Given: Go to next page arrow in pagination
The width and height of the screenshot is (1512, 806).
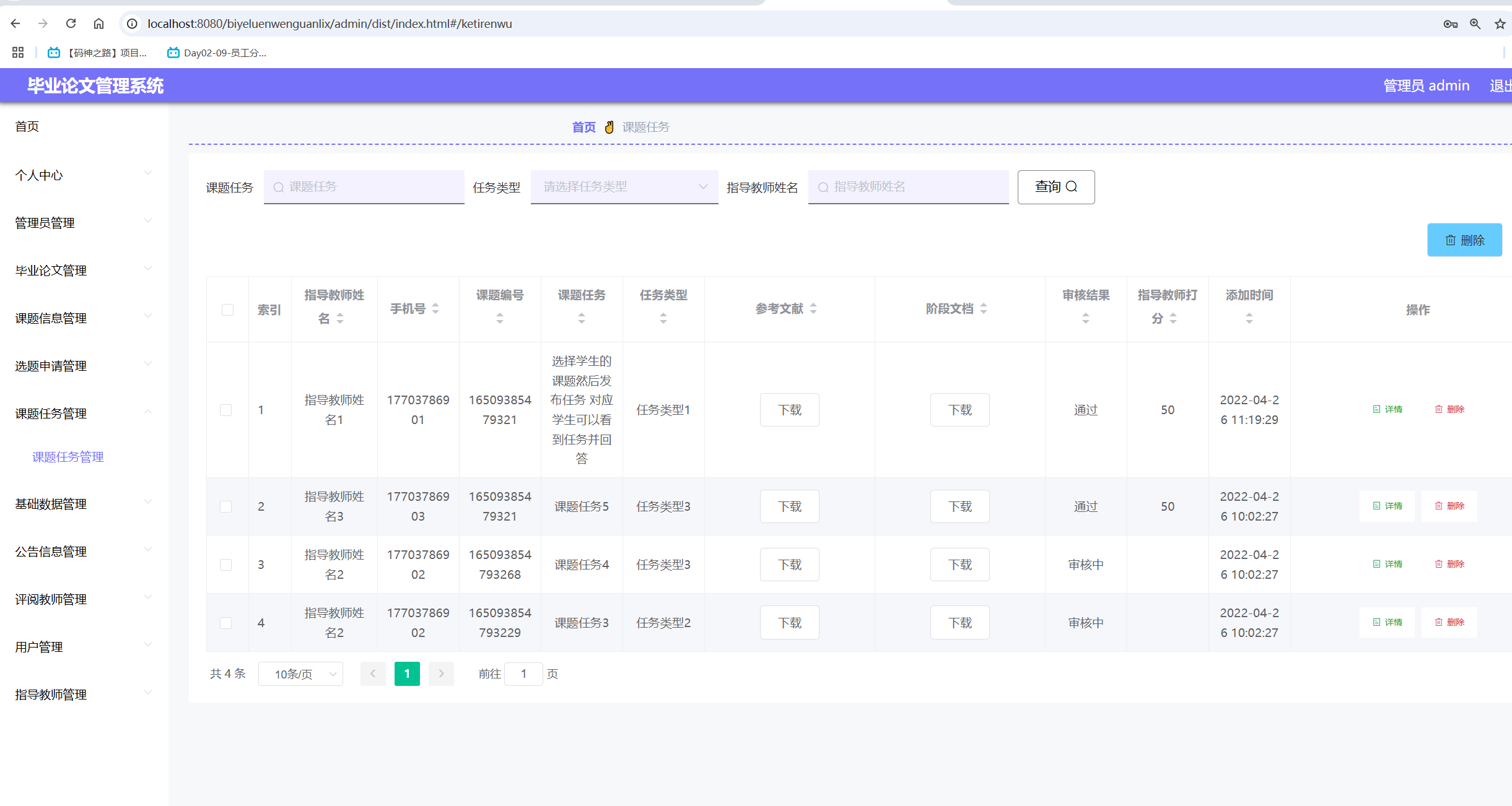Looking at the screenshot, I should (441, 674).
